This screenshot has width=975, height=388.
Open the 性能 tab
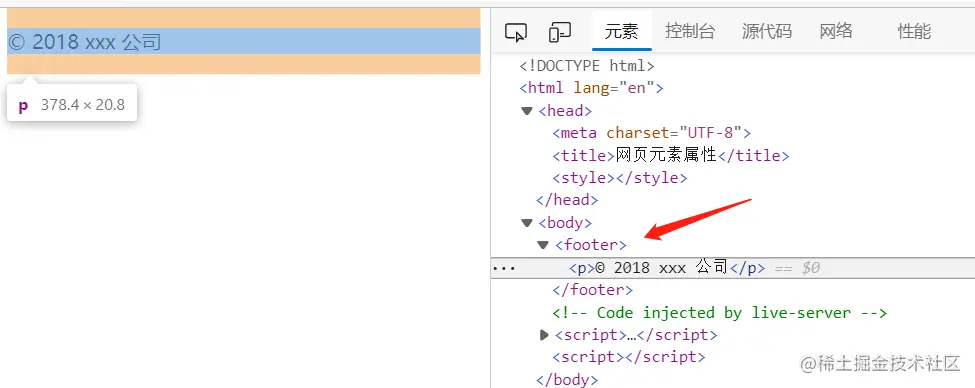(914, 31)
